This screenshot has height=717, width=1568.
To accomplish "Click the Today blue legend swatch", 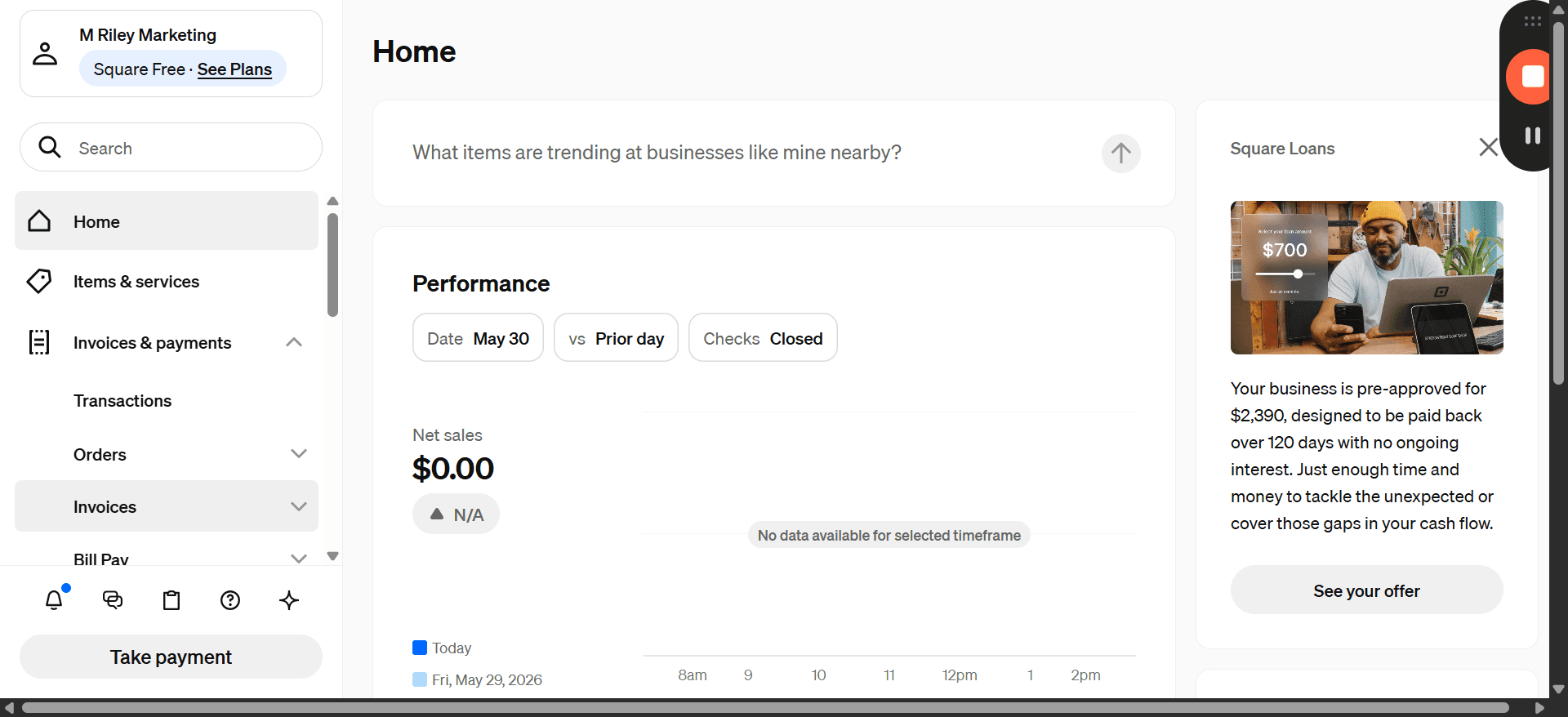I will [420, 648].
